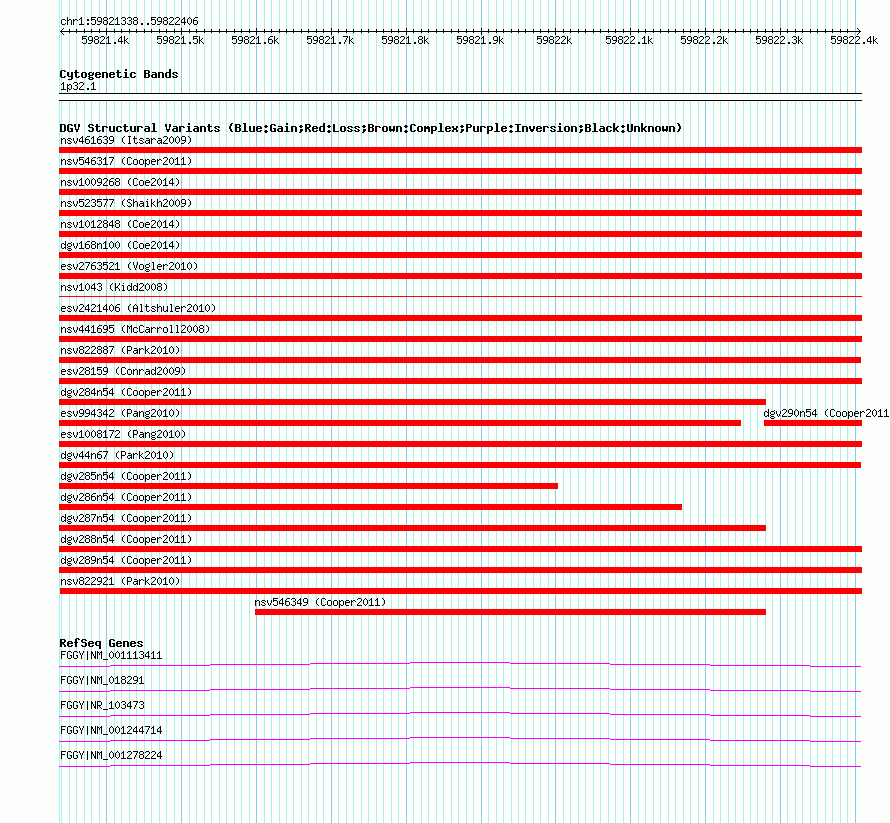Open dgv288n54 (Cooper2011) label
890x823 pixels.
(126, 539)
